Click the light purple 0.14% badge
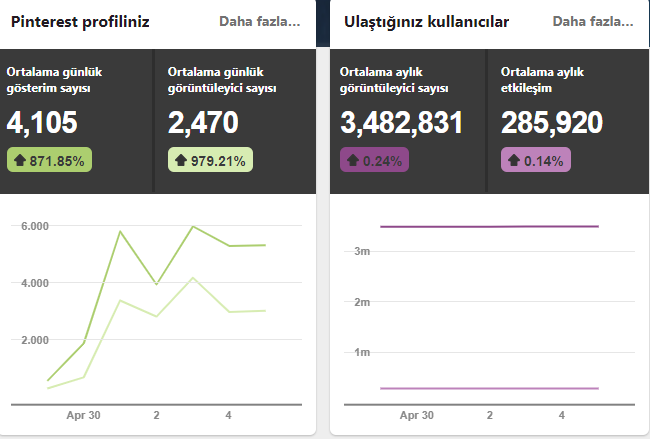 point(536,160)
